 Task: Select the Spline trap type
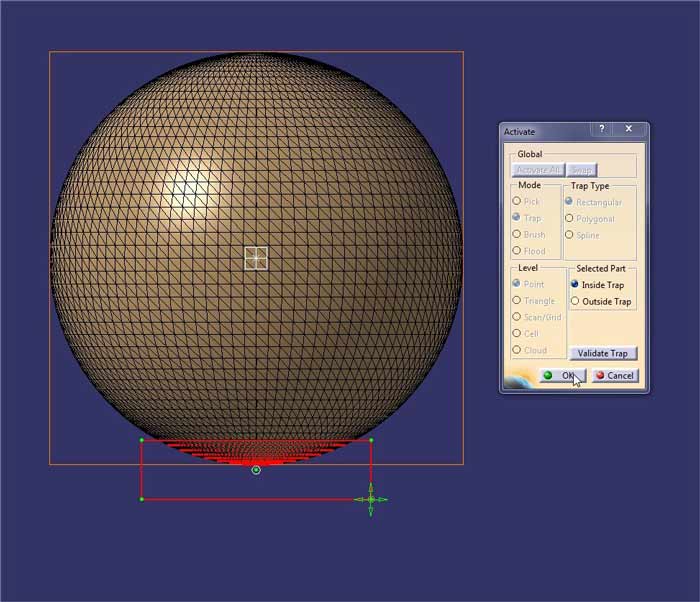(569, 234)
